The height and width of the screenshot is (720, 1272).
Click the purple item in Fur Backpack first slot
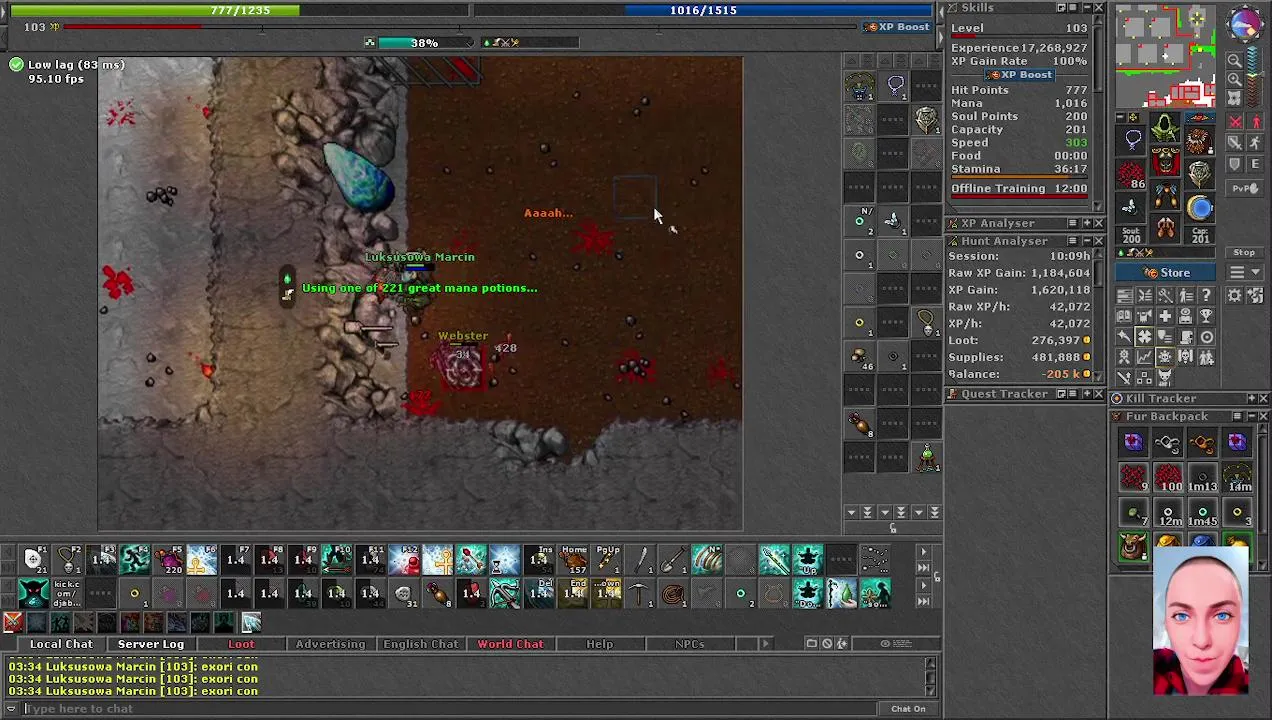pos(1133,442)
